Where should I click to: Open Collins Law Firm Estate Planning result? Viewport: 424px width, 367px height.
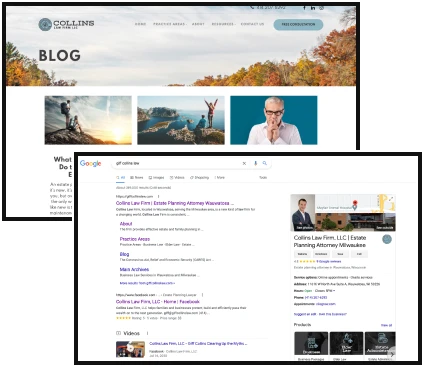[175, 203]
